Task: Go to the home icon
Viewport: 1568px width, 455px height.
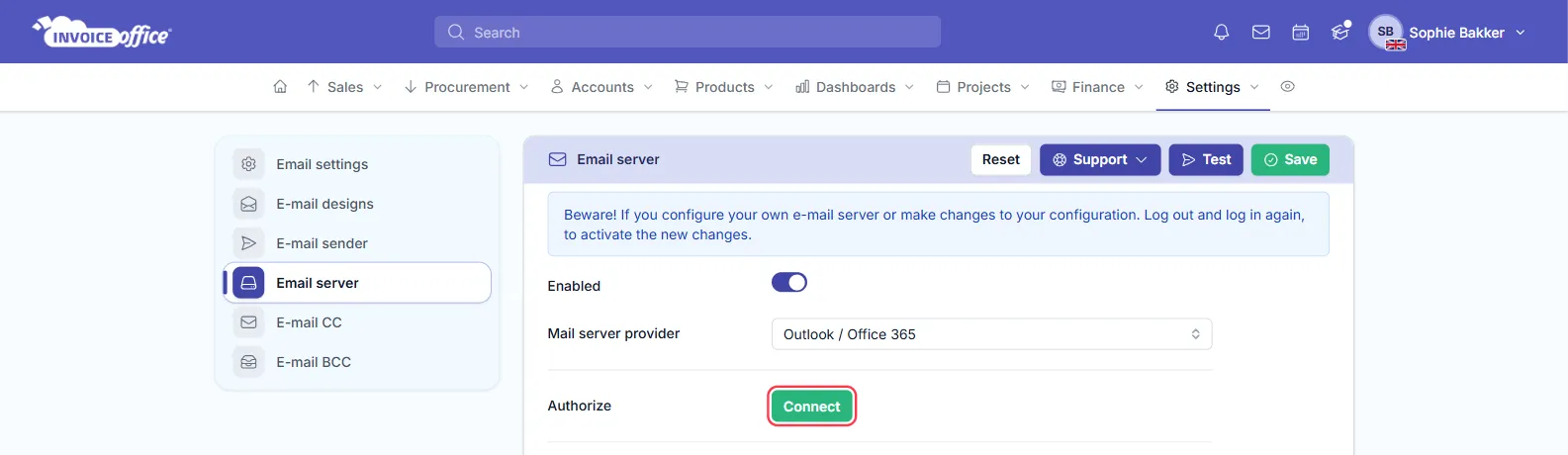Action: [x=280, y=87]
